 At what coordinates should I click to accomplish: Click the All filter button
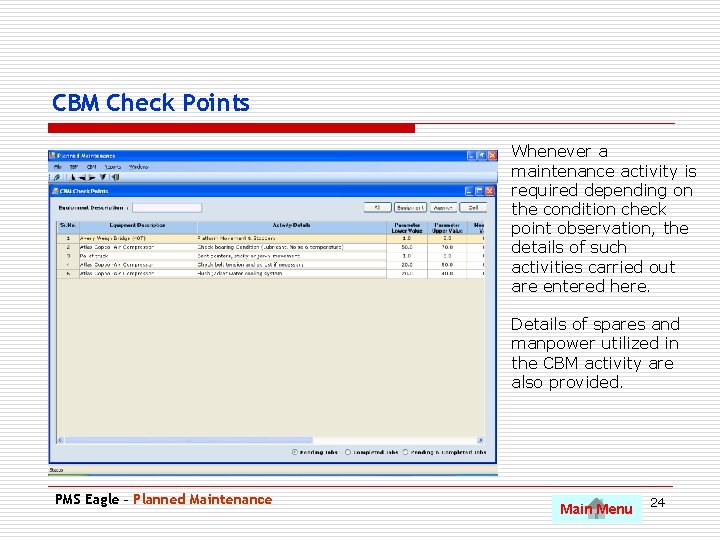pos(377,208)
